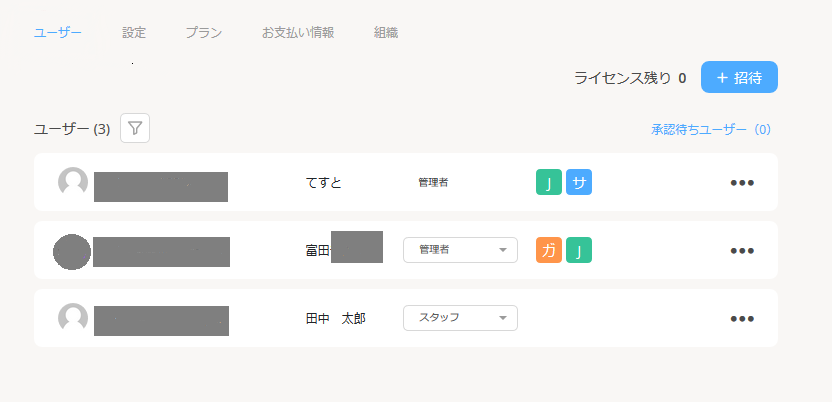This screenshot has width=832, height=402.
Task: Click the green J badge in 富田 row
Action: tap(579, 250)
